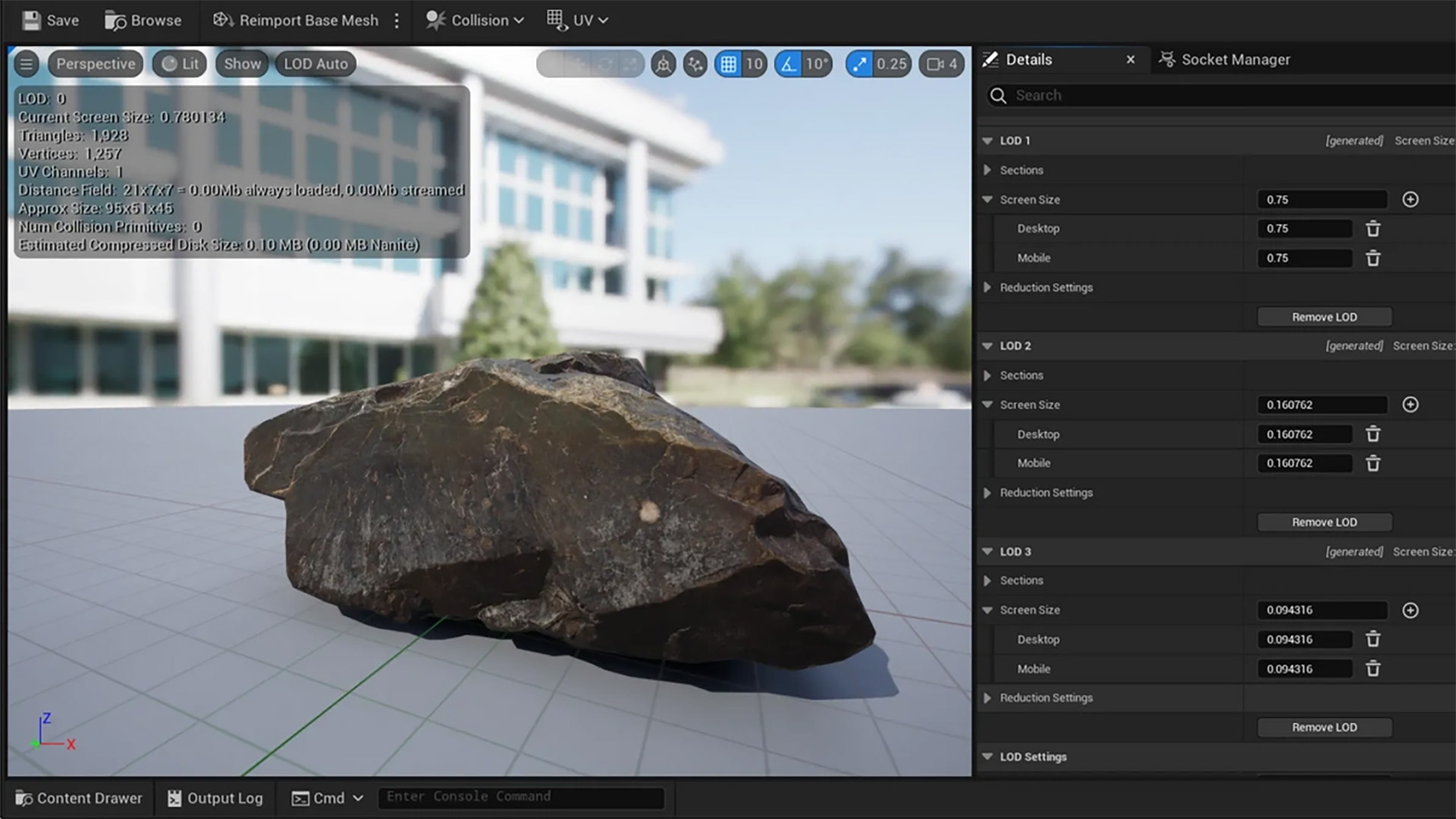Collapse the LOD 2 section
This screenshot has height=819, width=1456.
pyautogui.click(x=987, y=346)
